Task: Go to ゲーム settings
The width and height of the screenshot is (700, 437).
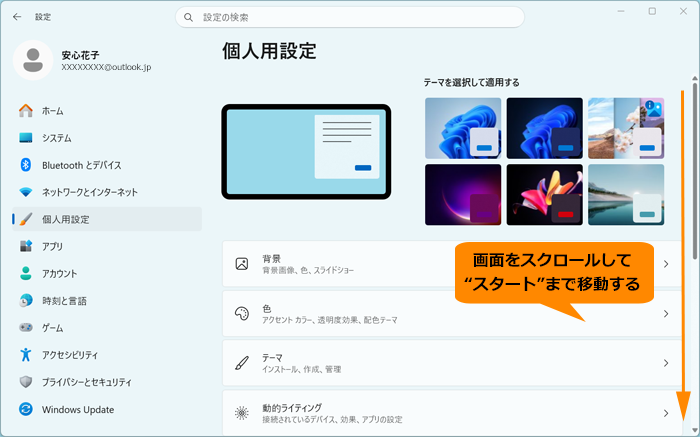Action: [x=107, y=328]
